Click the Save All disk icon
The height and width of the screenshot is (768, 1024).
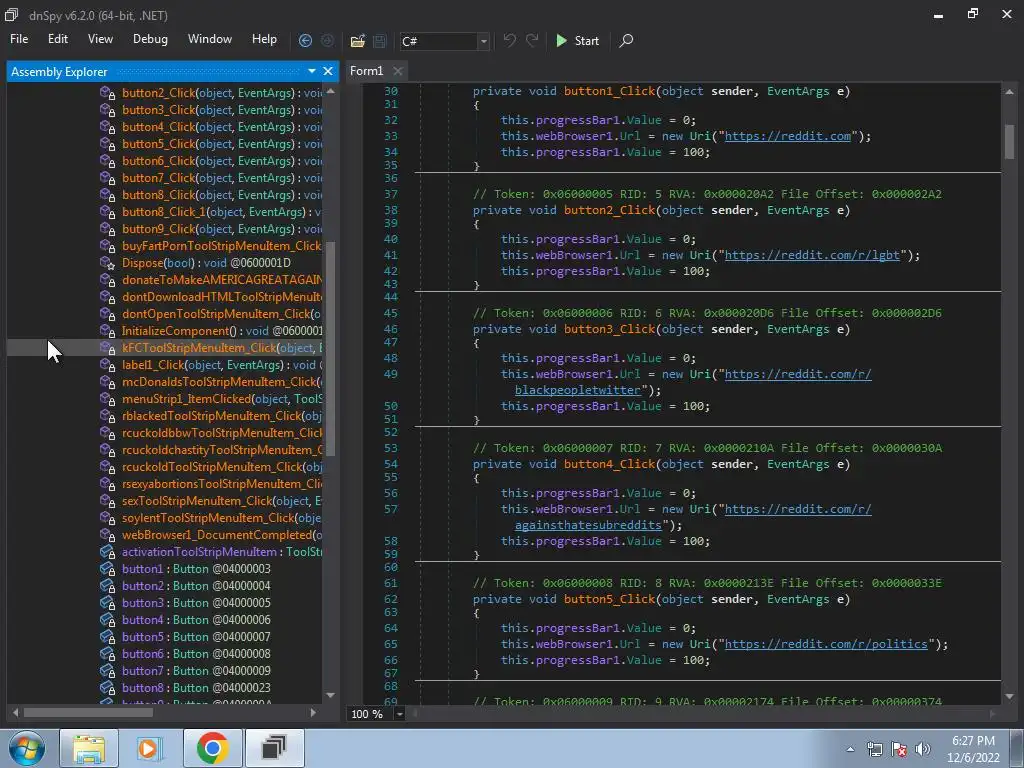[x=379, y=41]
